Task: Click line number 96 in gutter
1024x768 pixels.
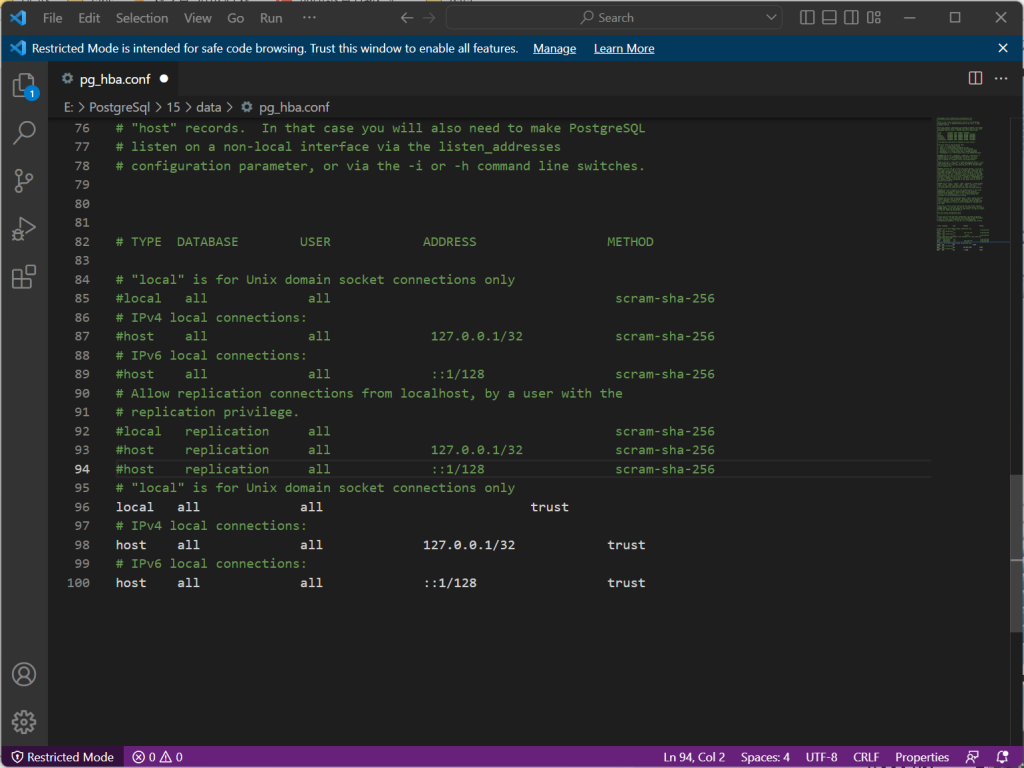Action: pyautogui.click(x=82, y=507)
